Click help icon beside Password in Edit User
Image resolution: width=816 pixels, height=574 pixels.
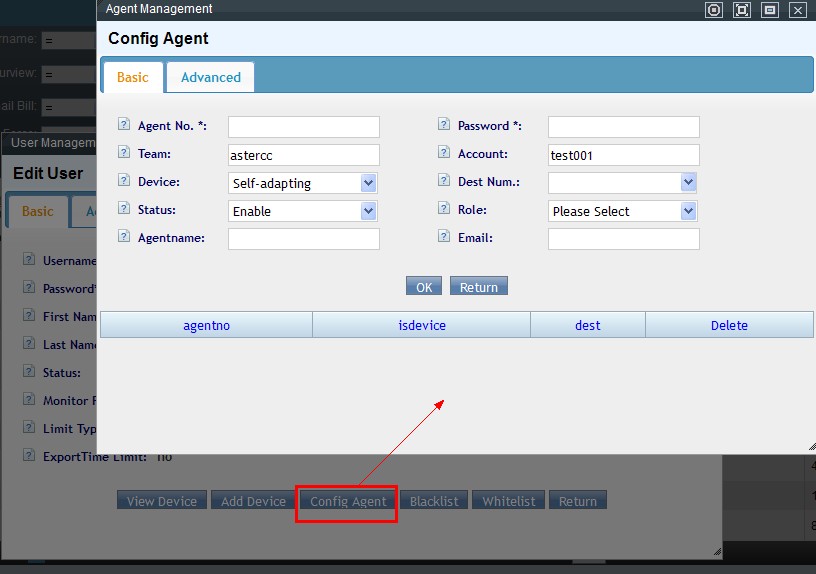pyautogui.click(x=29, y=287)
